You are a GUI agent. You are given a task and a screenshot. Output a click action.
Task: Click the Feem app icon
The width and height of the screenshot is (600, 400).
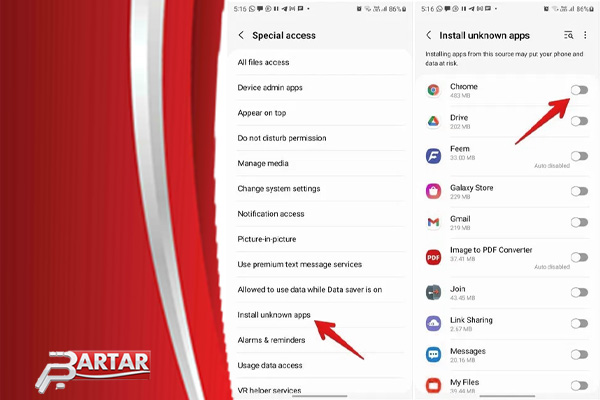[433, 155]
